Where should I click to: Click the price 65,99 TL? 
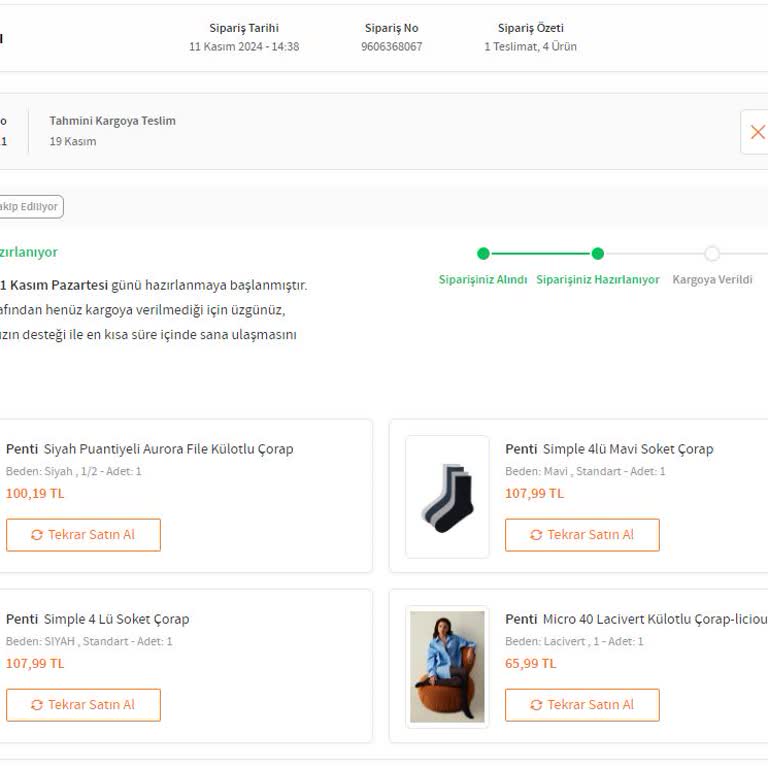[530, 664]
